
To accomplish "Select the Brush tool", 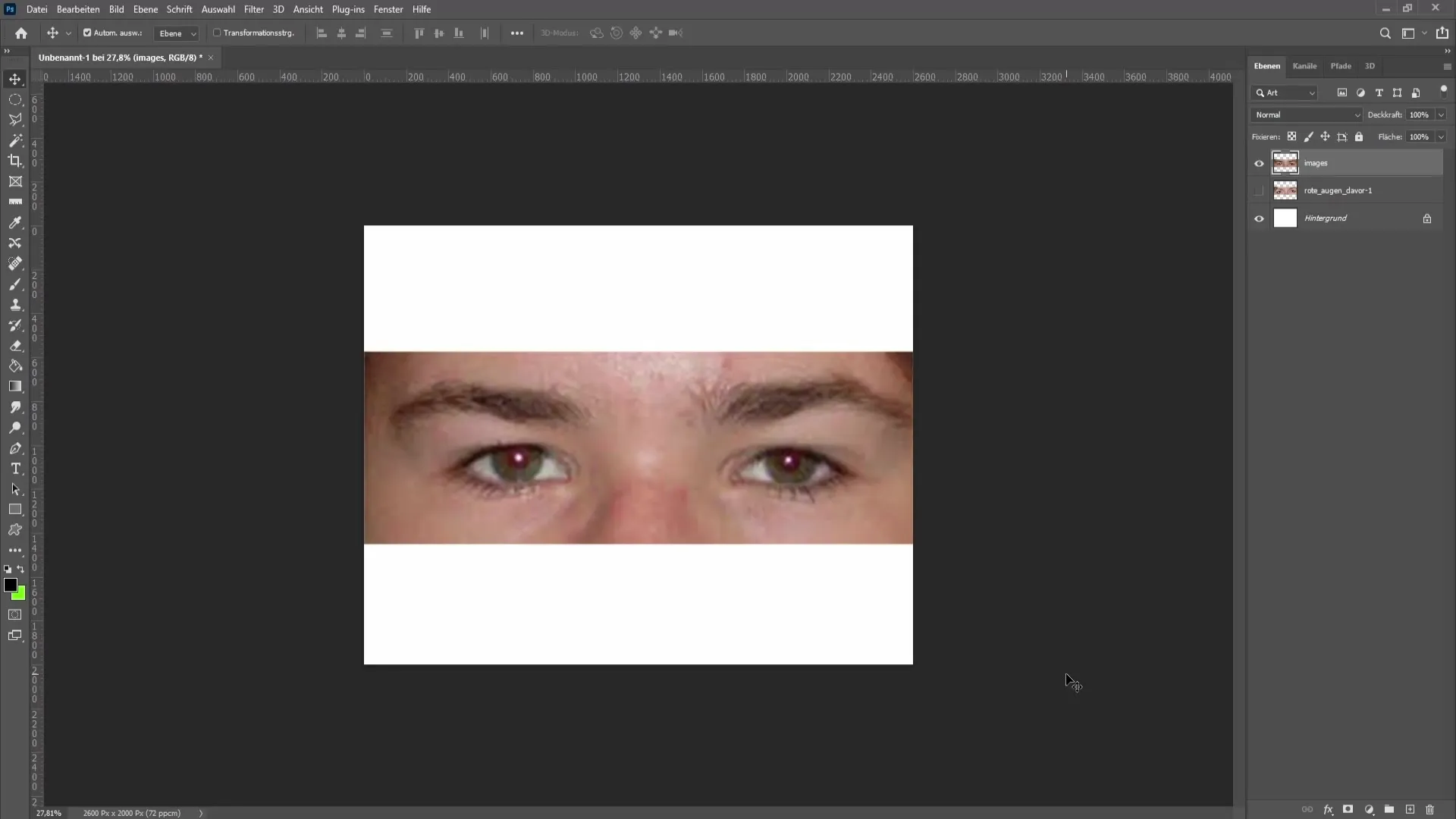I will (x=15, y=284).
